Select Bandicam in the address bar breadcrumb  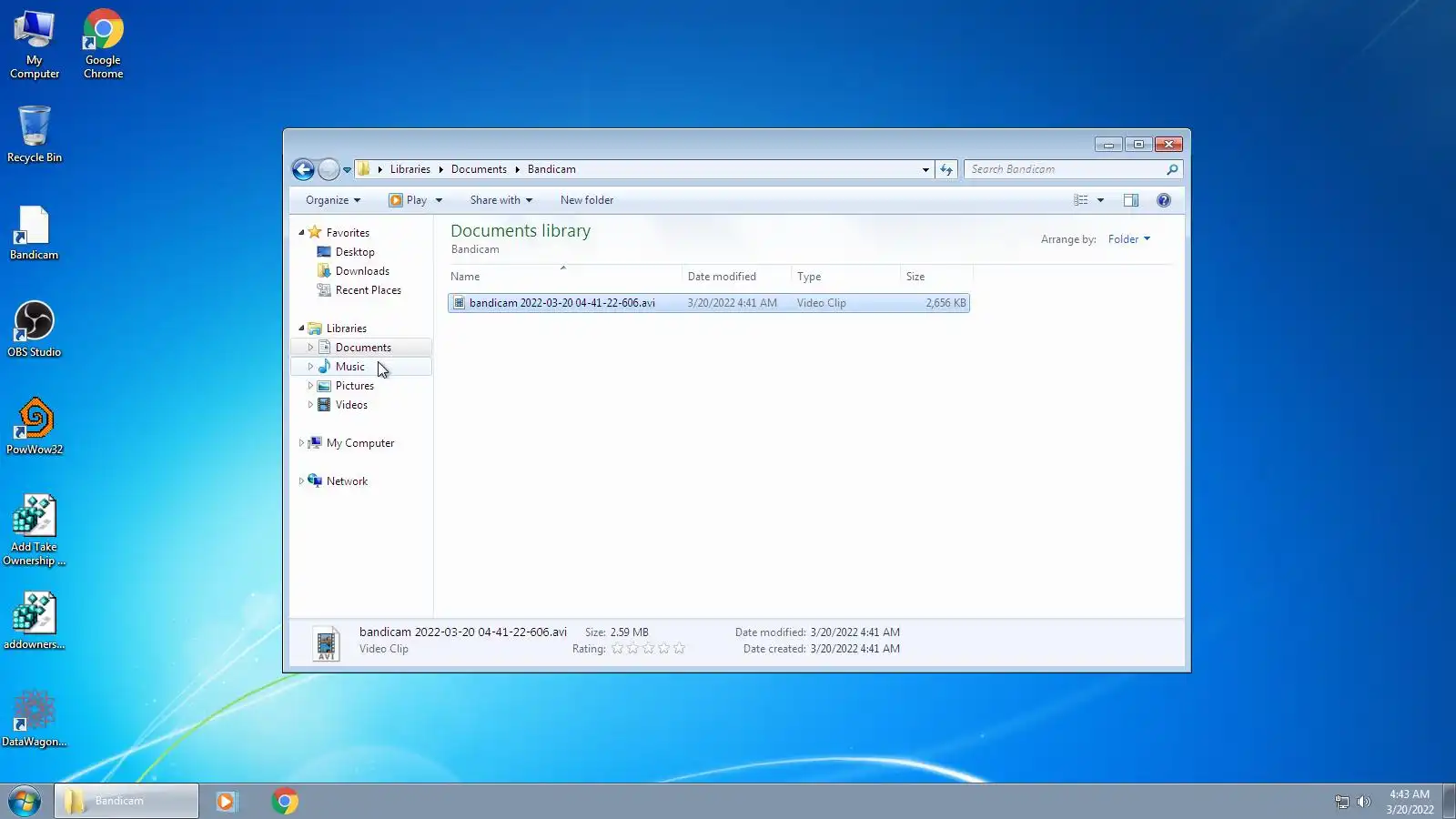pyautogui.click(x=551, y=169)
